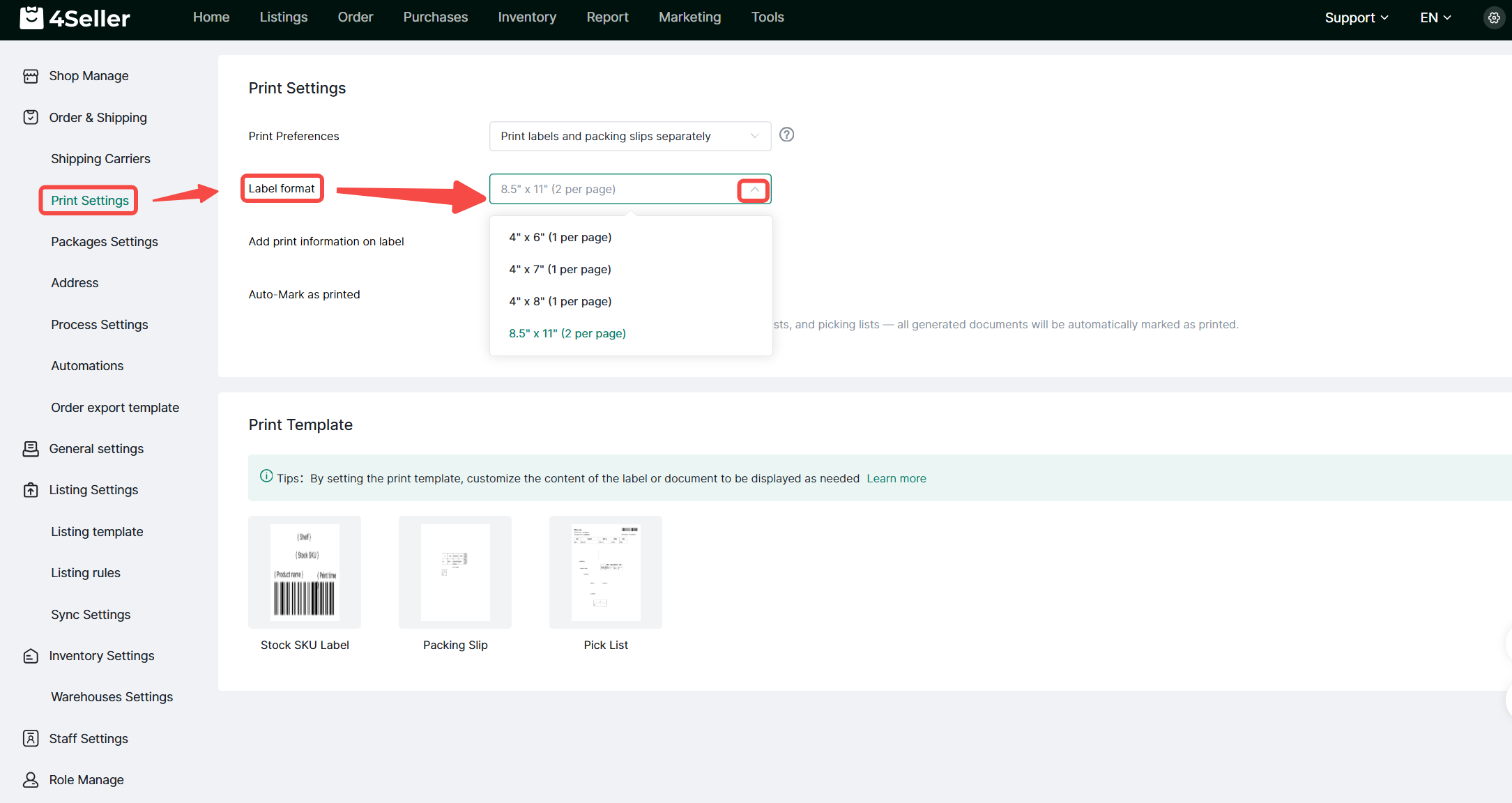1512x803 pixels.
Task: Open gear settings icon in top bar
Action: (x=1493, y=18)
